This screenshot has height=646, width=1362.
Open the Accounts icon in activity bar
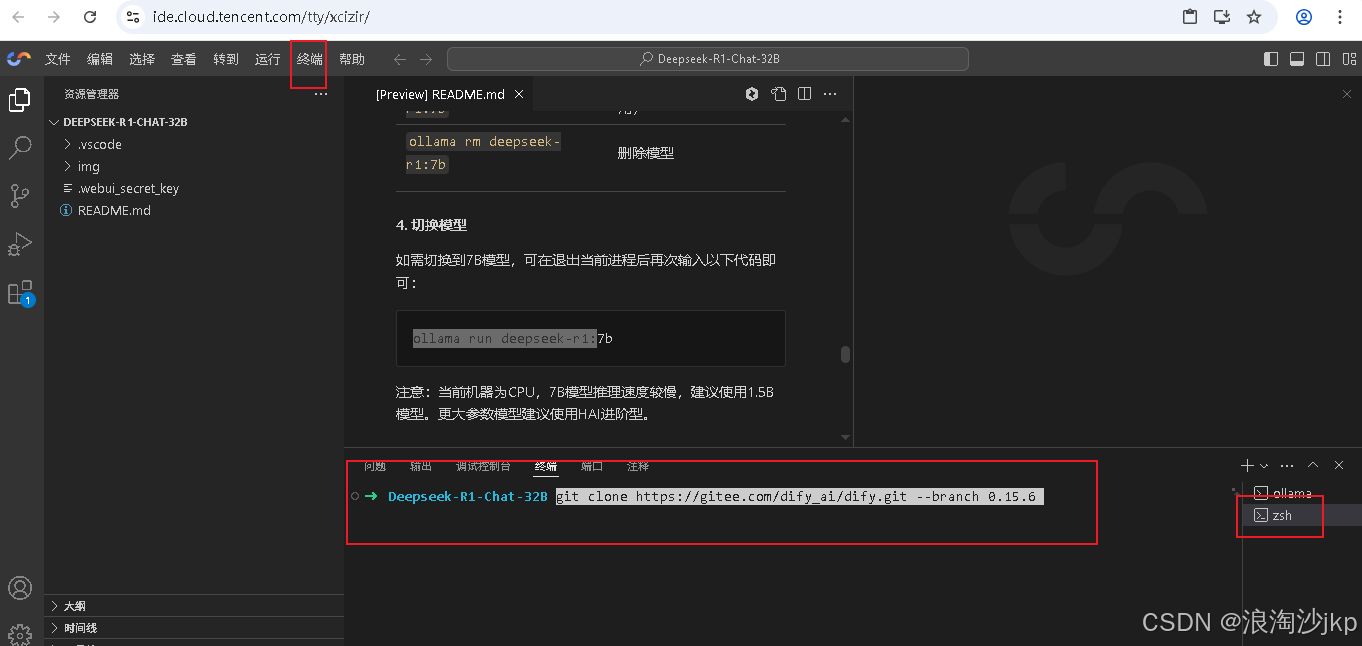tap(19, 588)
